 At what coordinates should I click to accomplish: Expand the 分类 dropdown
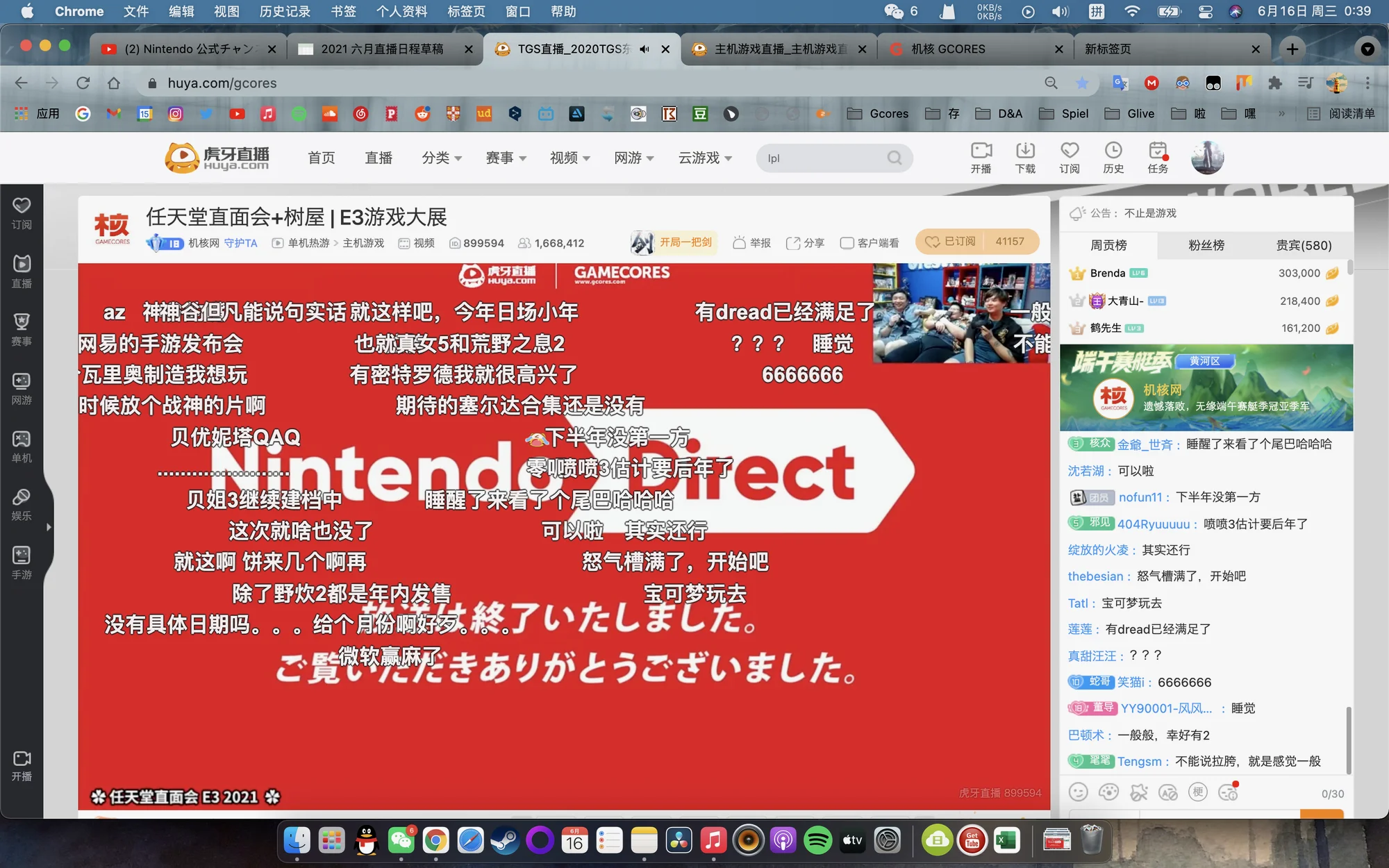[x=442, y=158]
